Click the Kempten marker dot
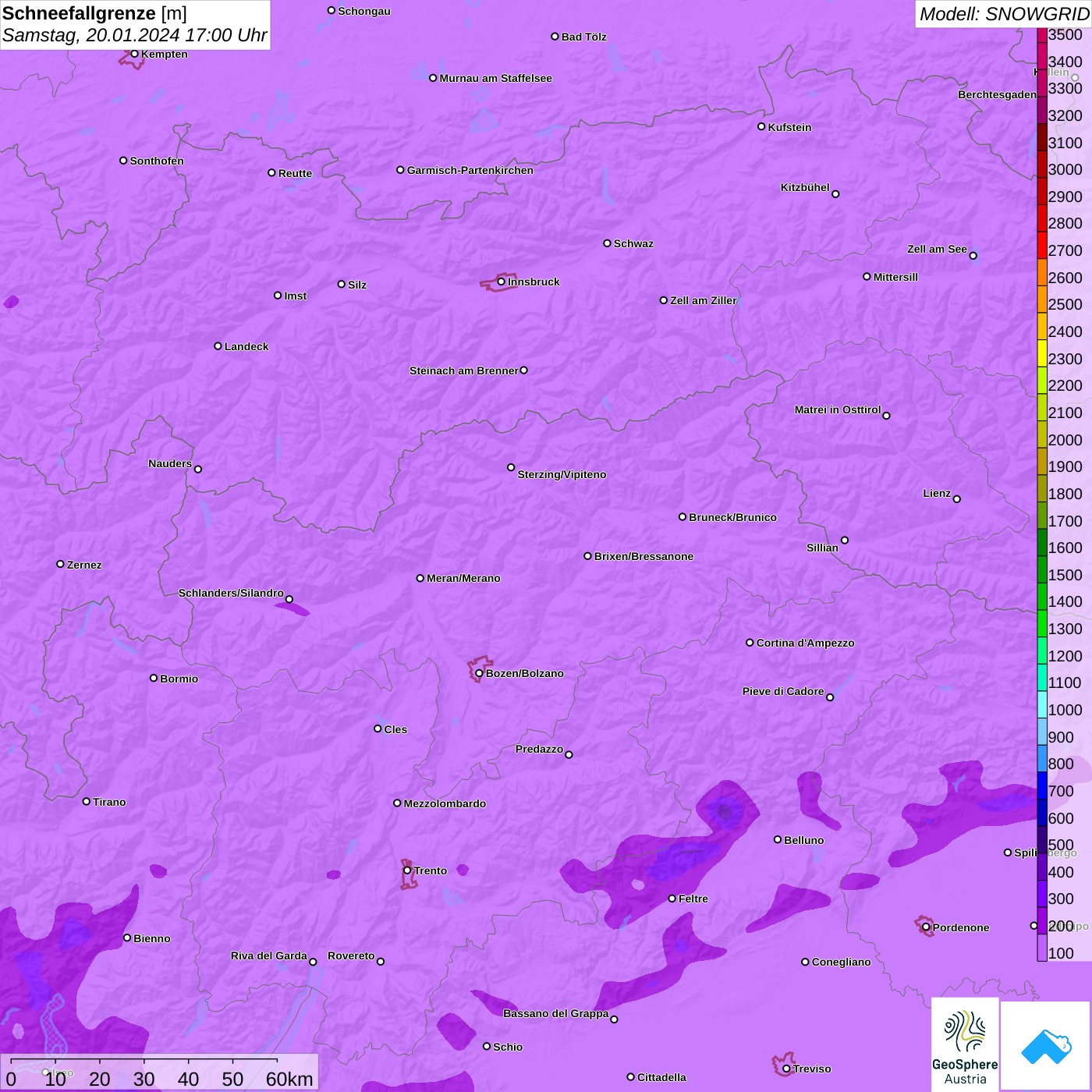The height and width of the screenshot is (1092, 1092). tap(134, 54)
